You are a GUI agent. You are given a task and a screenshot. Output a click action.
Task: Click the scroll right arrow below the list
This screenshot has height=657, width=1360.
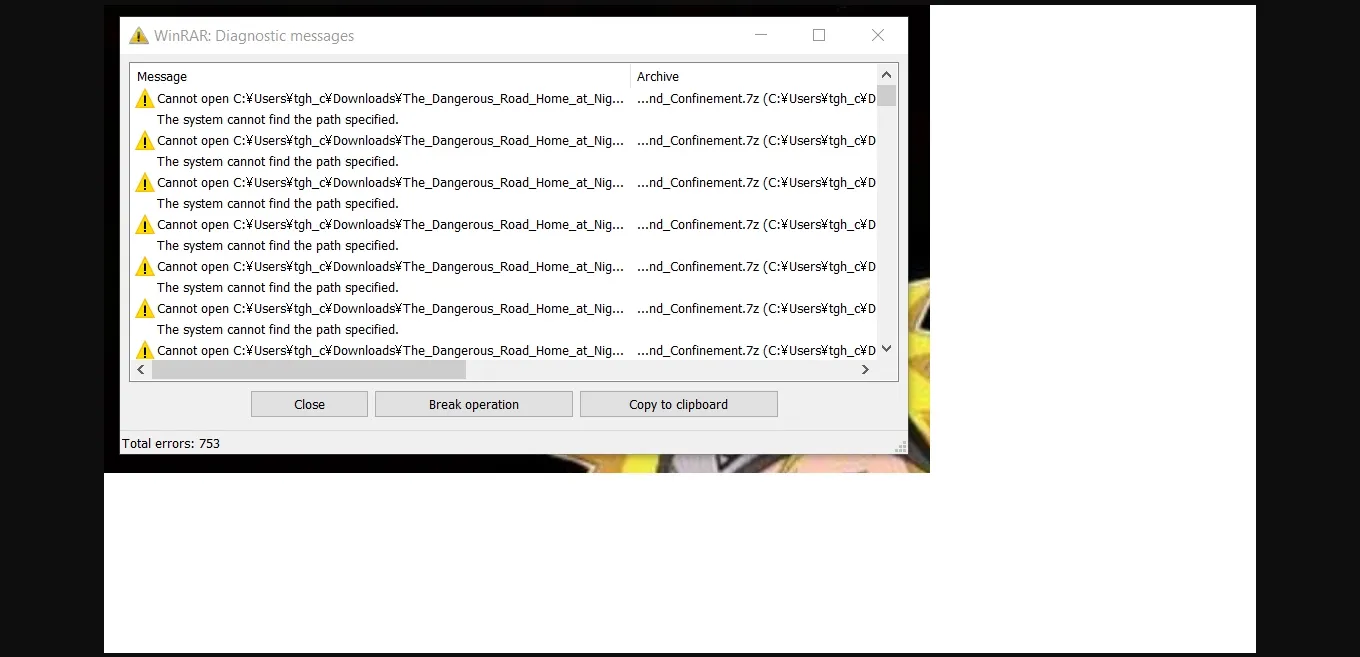coord(865,370)
